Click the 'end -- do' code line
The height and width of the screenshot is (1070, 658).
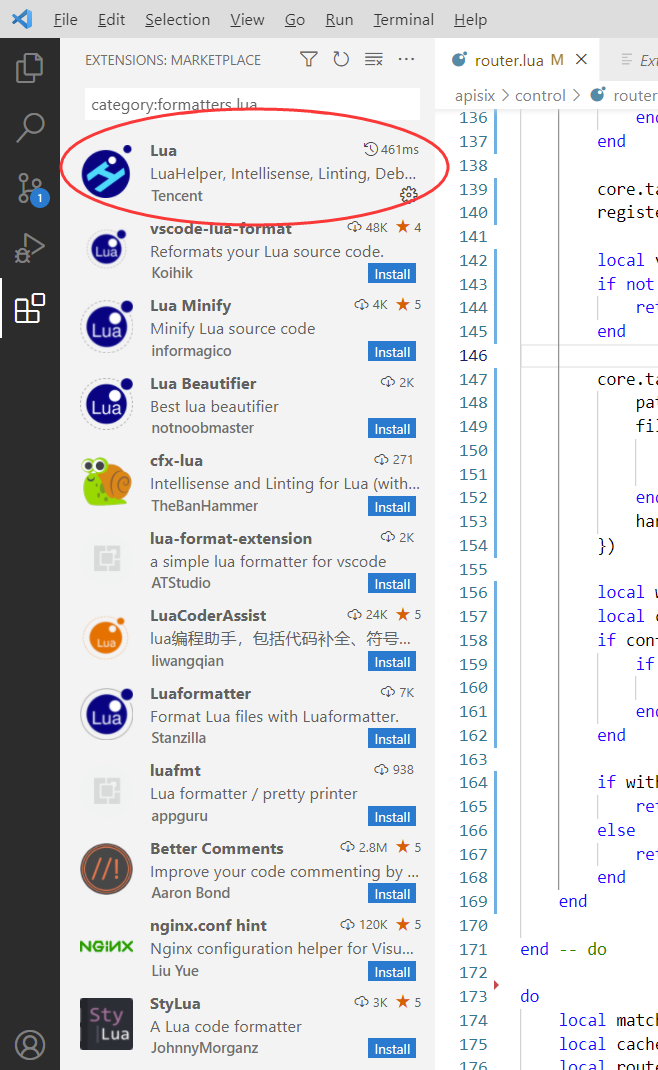pos(563,949)
